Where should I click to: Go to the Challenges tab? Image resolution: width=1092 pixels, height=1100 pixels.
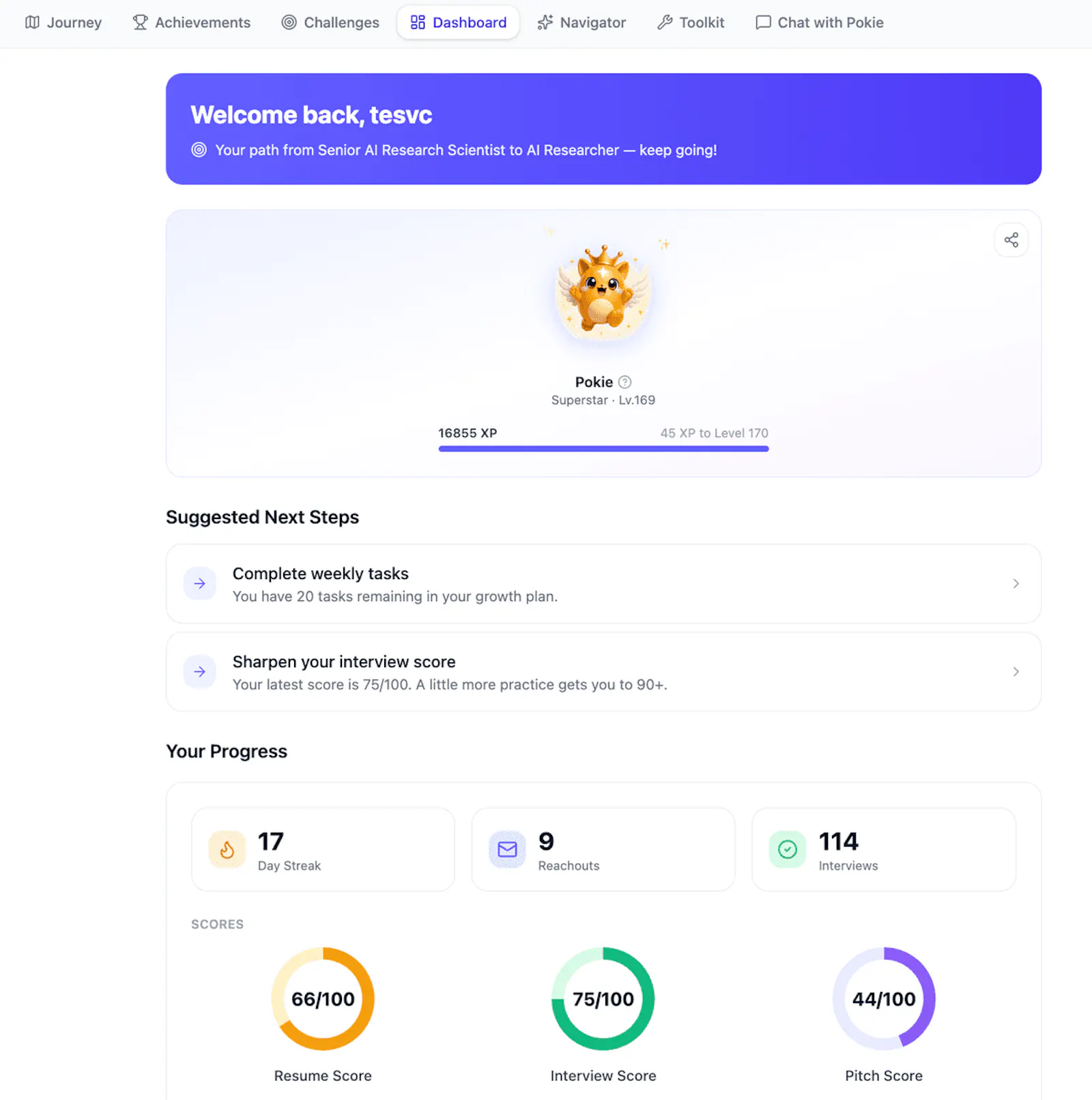pyautogui.click(x=330, y=23)
